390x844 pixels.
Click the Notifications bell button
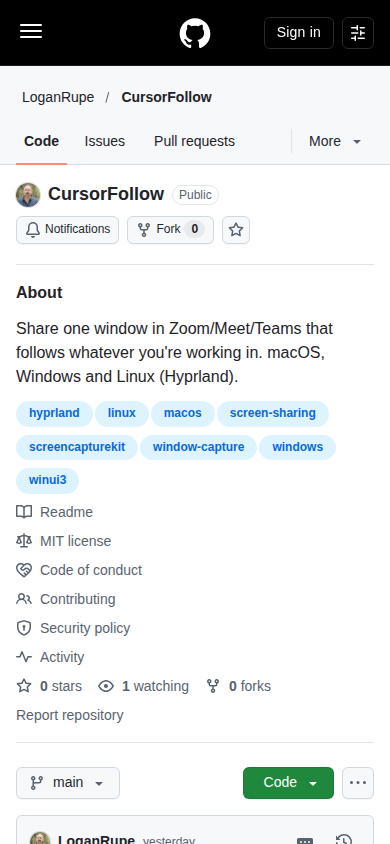(x=67, y=230)
